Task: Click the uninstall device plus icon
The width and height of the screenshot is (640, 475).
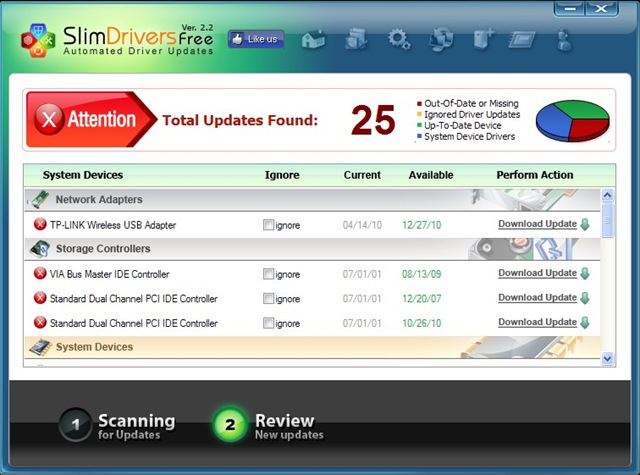Action: point(483,40)
